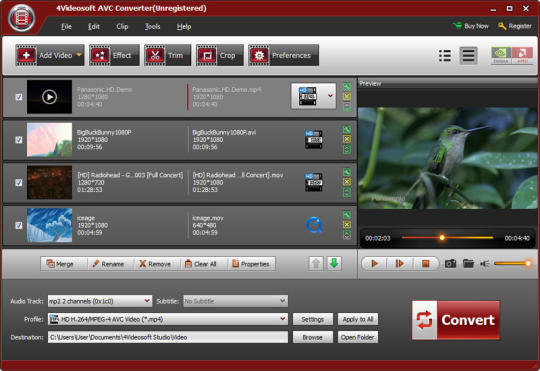
Task: Open Preferences from the toolbar
Action: [283, 55]
